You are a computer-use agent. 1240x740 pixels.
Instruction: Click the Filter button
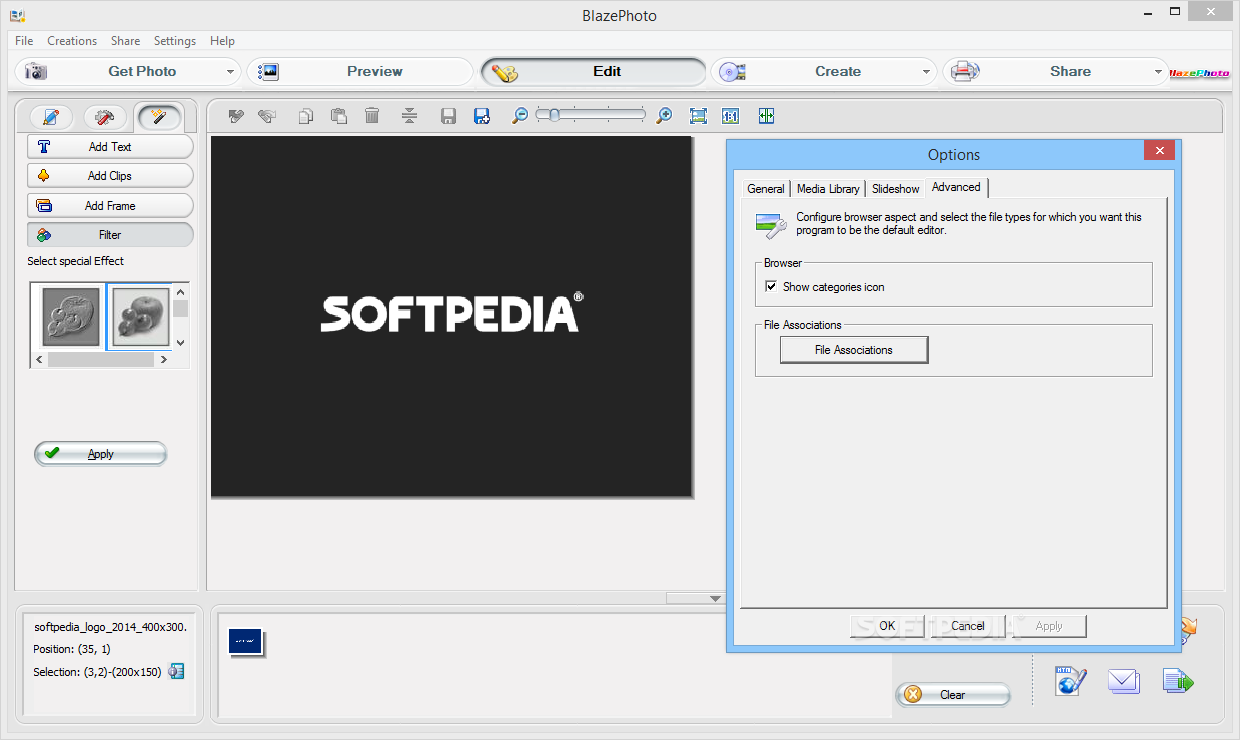(x=110, y=235)
